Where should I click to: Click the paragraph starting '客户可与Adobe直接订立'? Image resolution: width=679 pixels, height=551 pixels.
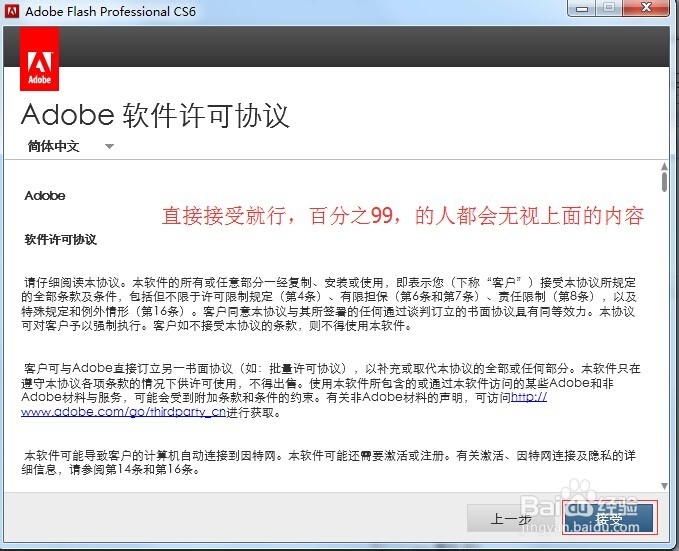point(331,390)
